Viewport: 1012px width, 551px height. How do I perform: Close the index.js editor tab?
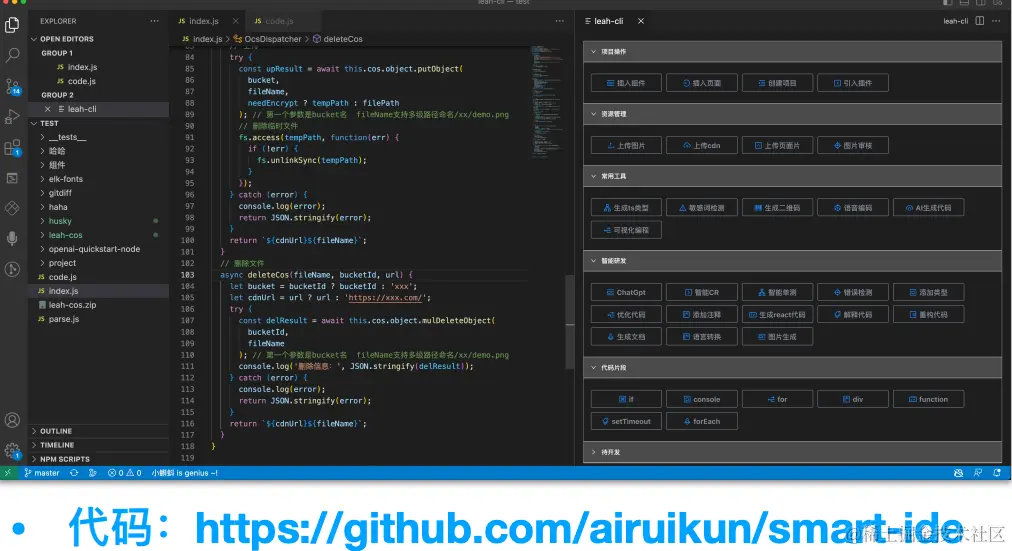(236, 21)
